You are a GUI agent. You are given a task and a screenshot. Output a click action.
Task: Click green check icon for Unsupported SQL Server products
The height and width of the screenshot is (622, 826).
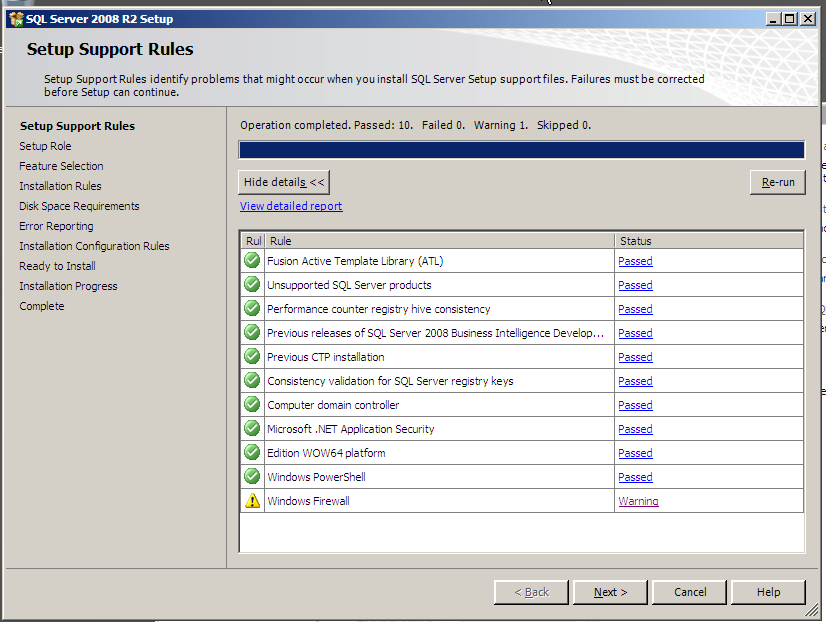pos(252,284)
